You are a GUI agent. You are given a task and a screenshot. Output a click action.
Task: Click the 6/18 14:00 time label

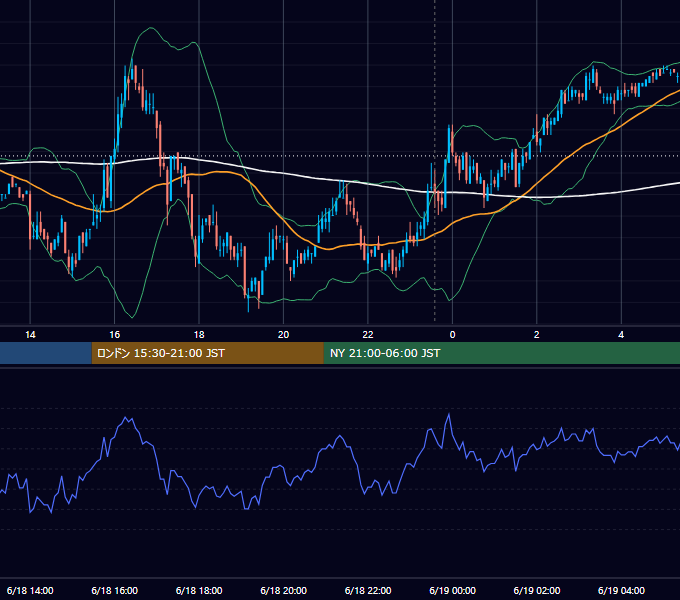tap(30, 590)
